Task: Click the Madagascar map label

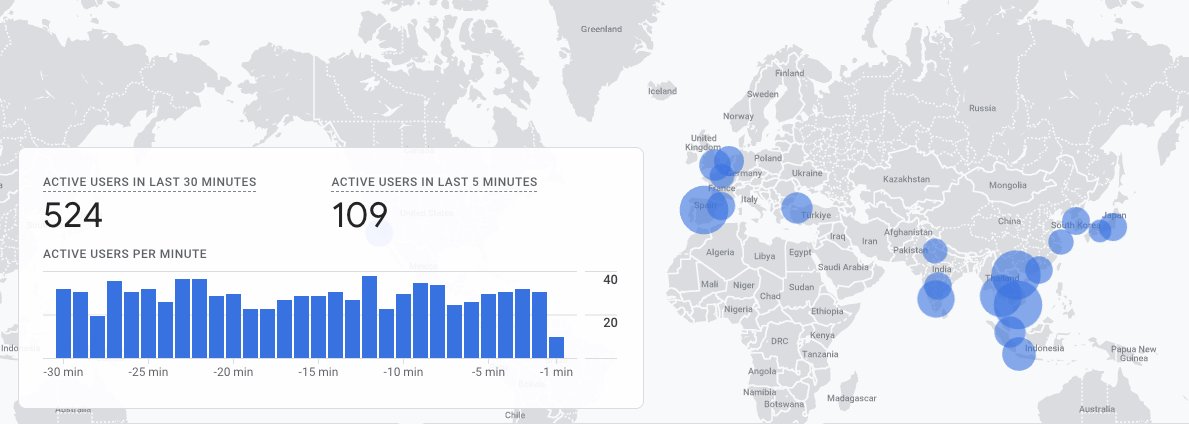Action: (x=852, y=398)
